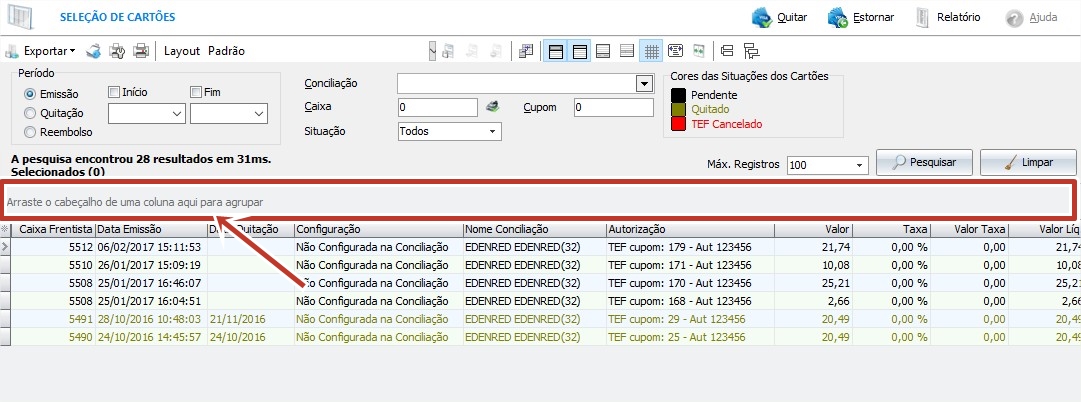The height and width of the screenshot is (402, 1081).
Task: Click the column chooser icon
Action: click(x=527, y=51)
